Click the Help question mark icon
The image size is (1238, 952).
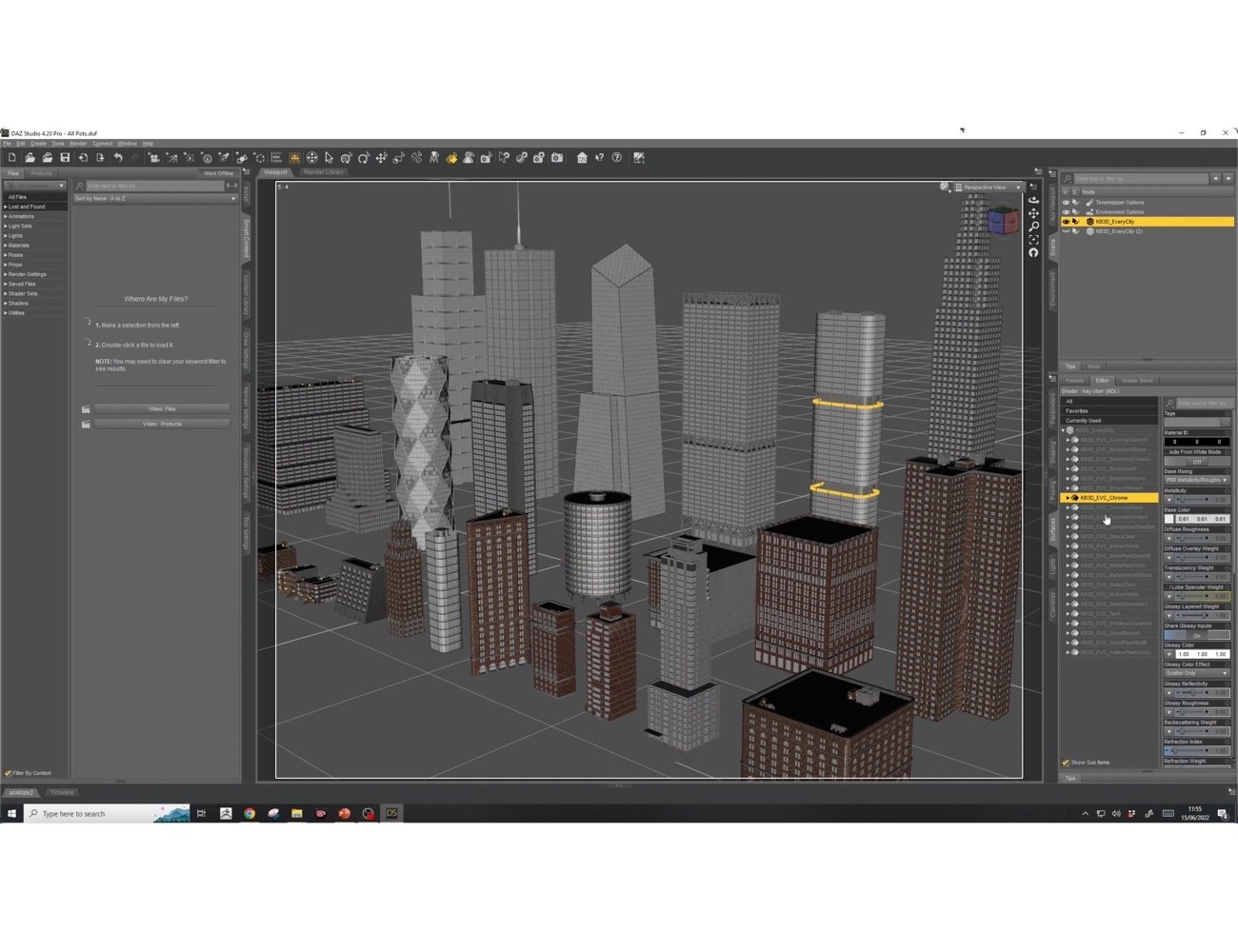pyautogui.click(x=617, y=157)
